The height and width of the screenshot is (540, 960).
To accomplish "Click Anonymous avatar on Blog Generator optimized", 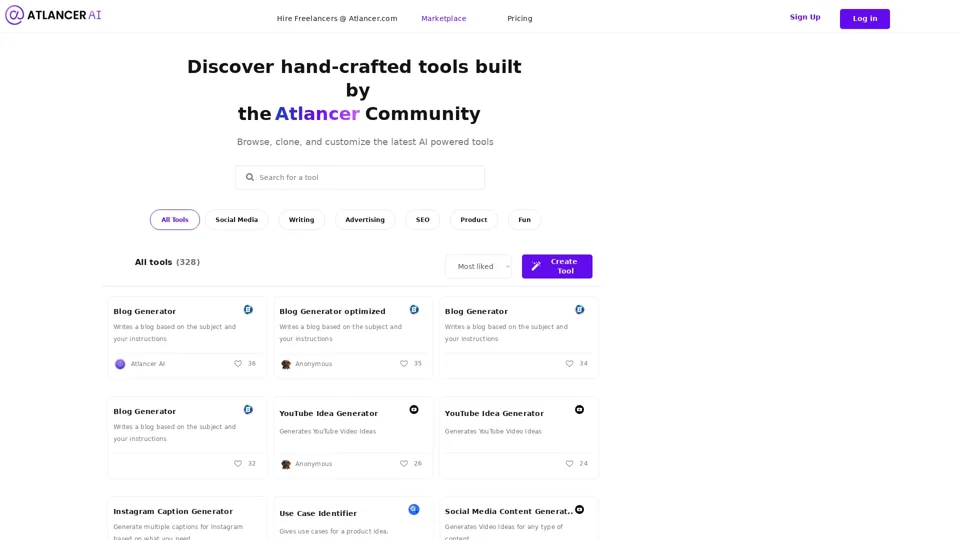I will coord(286,364).
